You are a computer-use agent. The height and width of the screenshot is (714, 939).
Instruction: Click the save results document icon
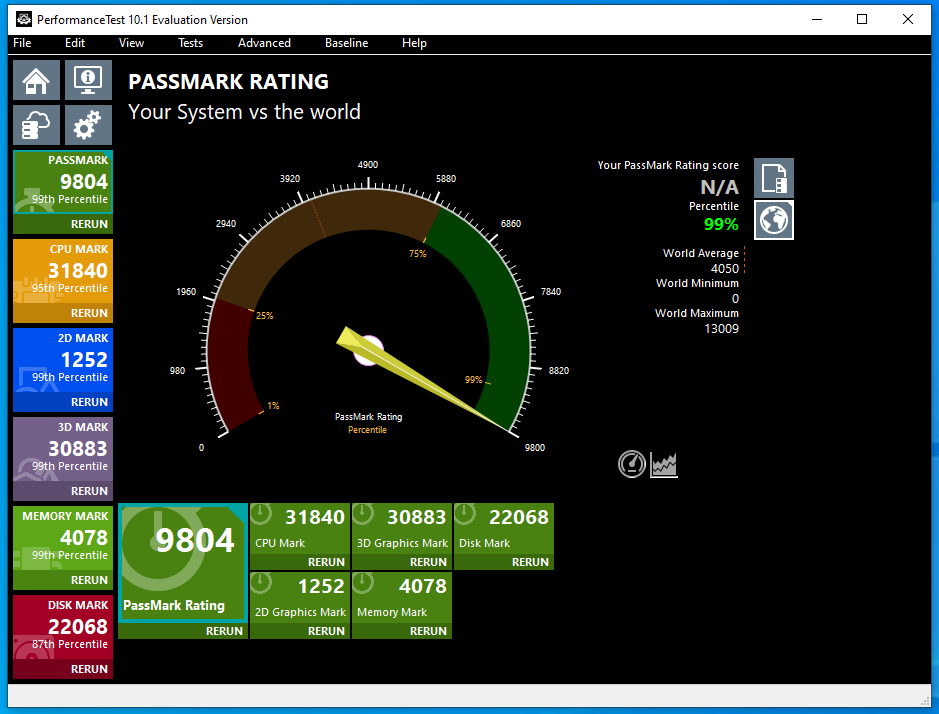[x=774, y=178]
